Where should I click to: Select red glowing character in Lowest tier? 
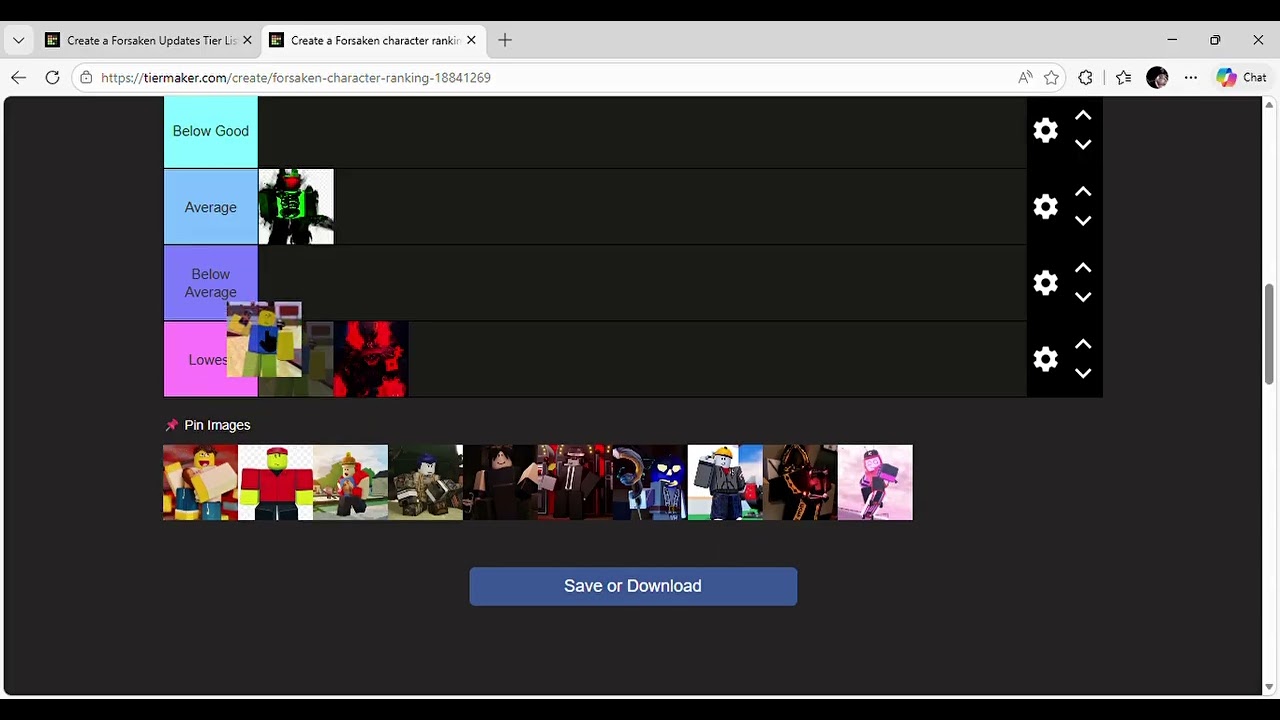point(371,359)
